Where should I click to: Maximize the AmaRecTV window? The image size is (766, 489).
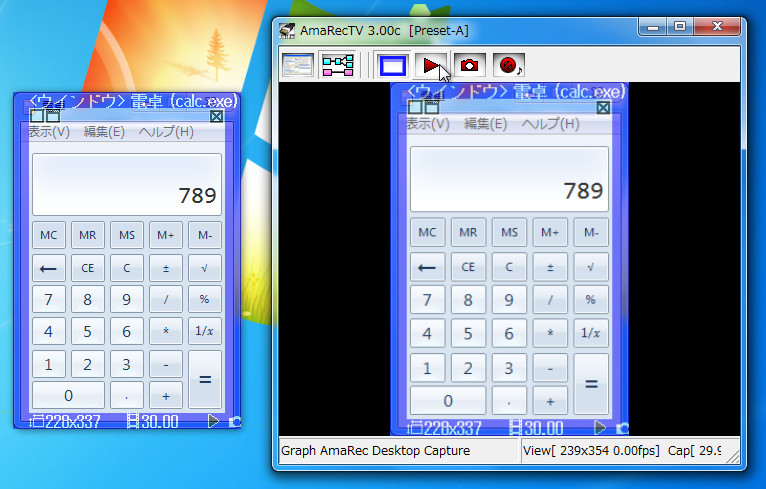[680, 26]
